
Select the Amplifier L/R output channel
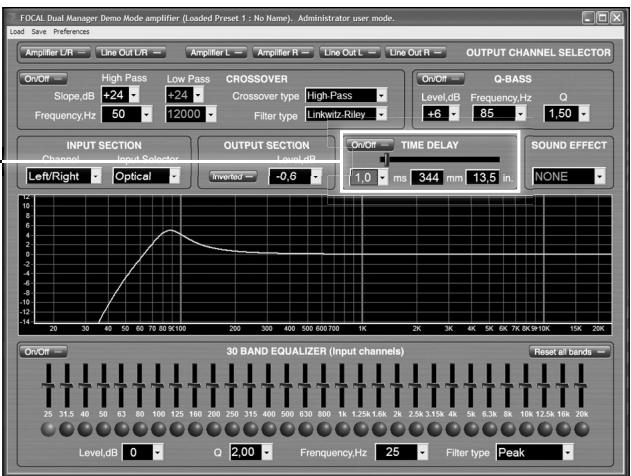pyautogui.click(x=51, y=51)
